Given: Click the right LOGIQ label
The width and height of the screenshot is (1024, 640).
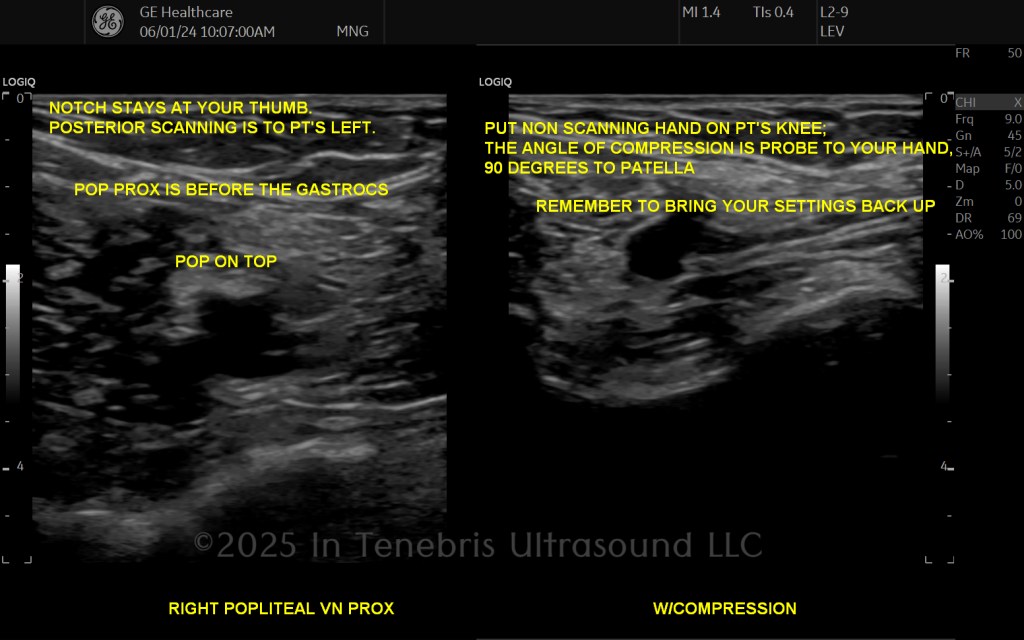Looking at the screenshot, I should click(x=495, y=82).
